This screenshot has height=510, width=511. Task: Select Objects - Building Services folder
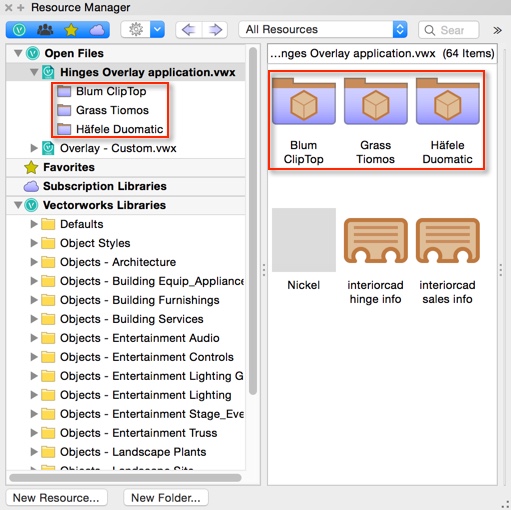(x=132, y=319)
